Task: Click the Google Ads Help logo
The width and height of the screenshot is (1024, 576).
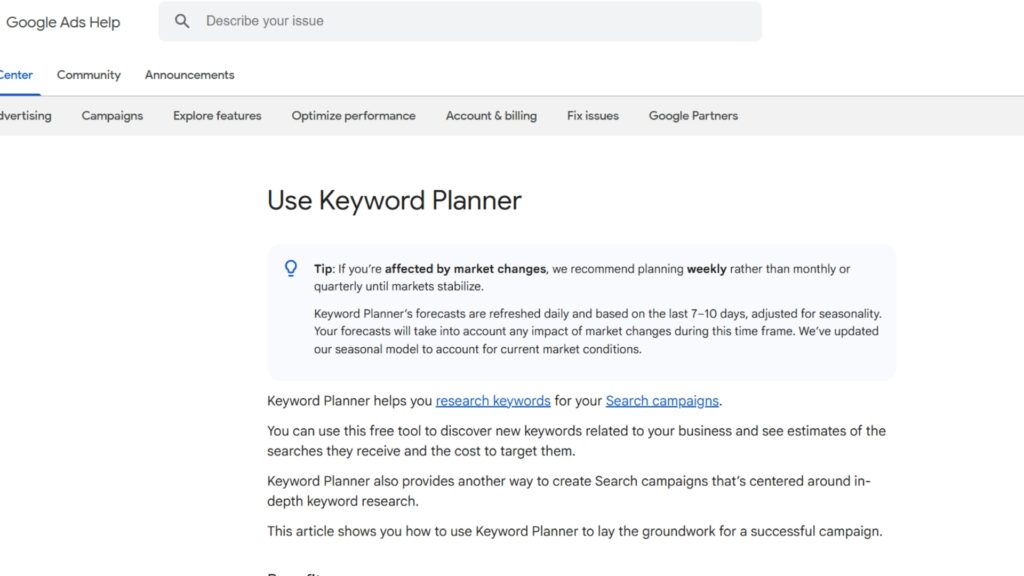Action: 63,20
